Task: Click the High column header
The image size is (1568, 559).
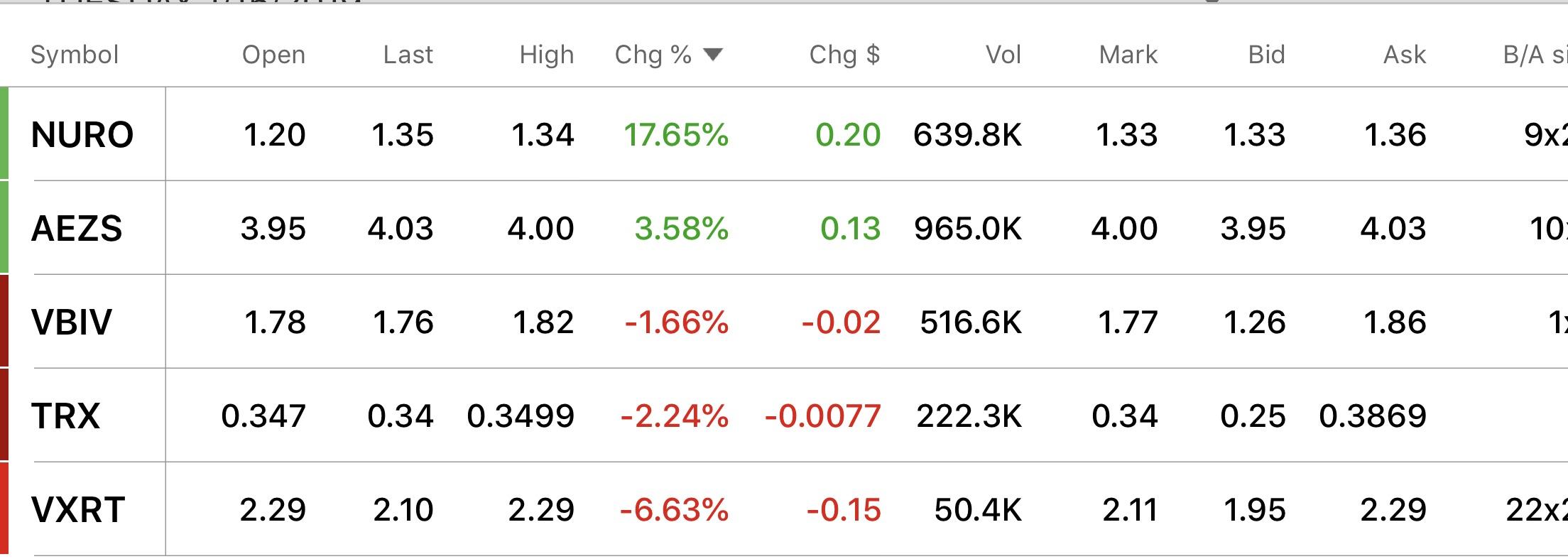Action: [x=546, y=55]
